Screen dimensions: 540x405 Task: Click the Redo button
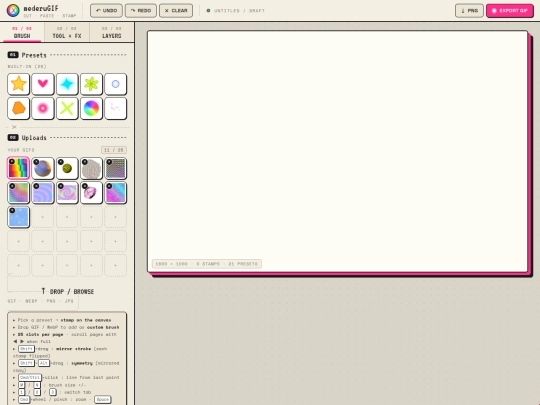click(x=141, y=11)
